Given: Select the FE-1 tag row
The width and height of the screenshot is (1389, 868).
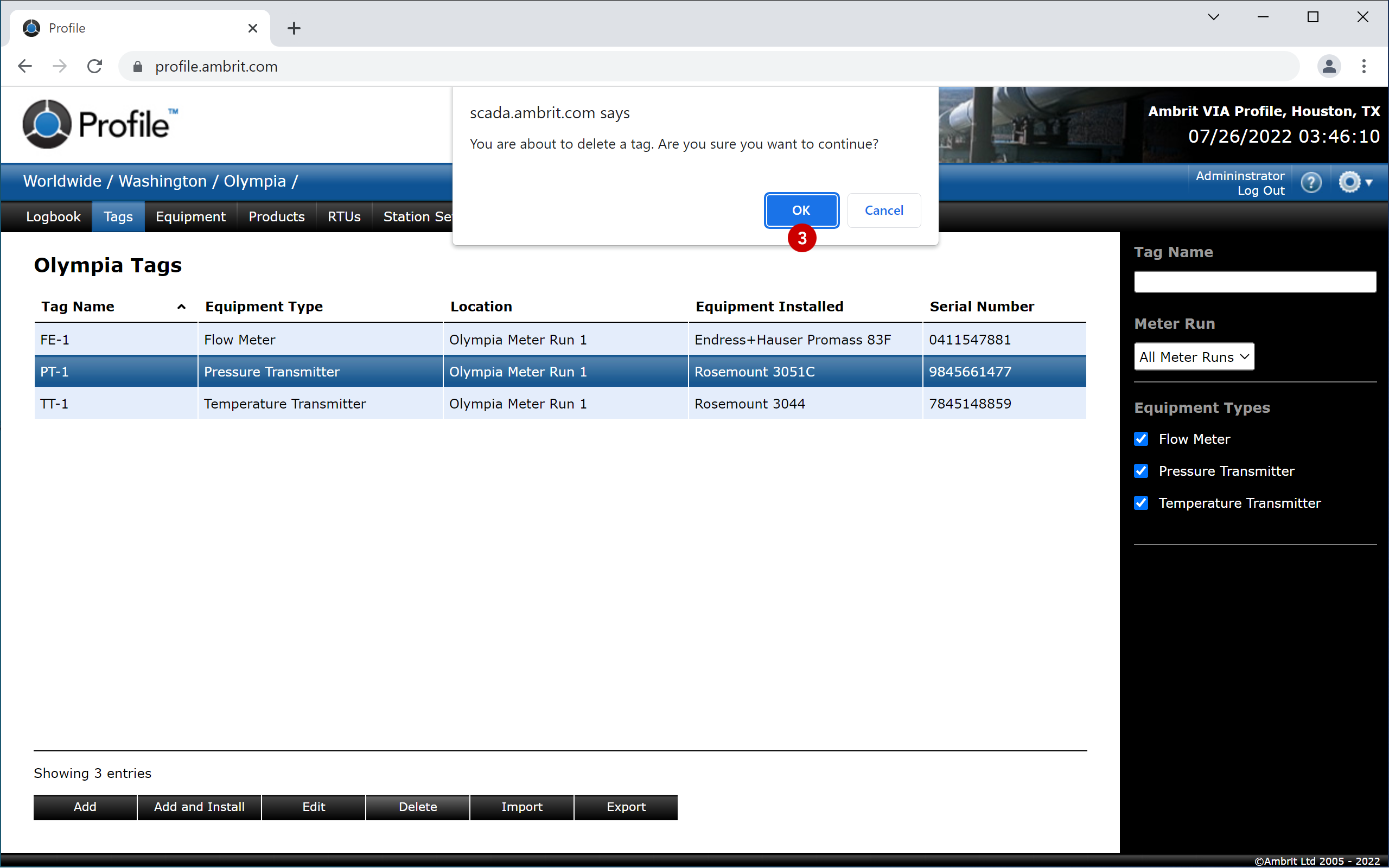Looking at the screenshot, I should click(559, 340).
